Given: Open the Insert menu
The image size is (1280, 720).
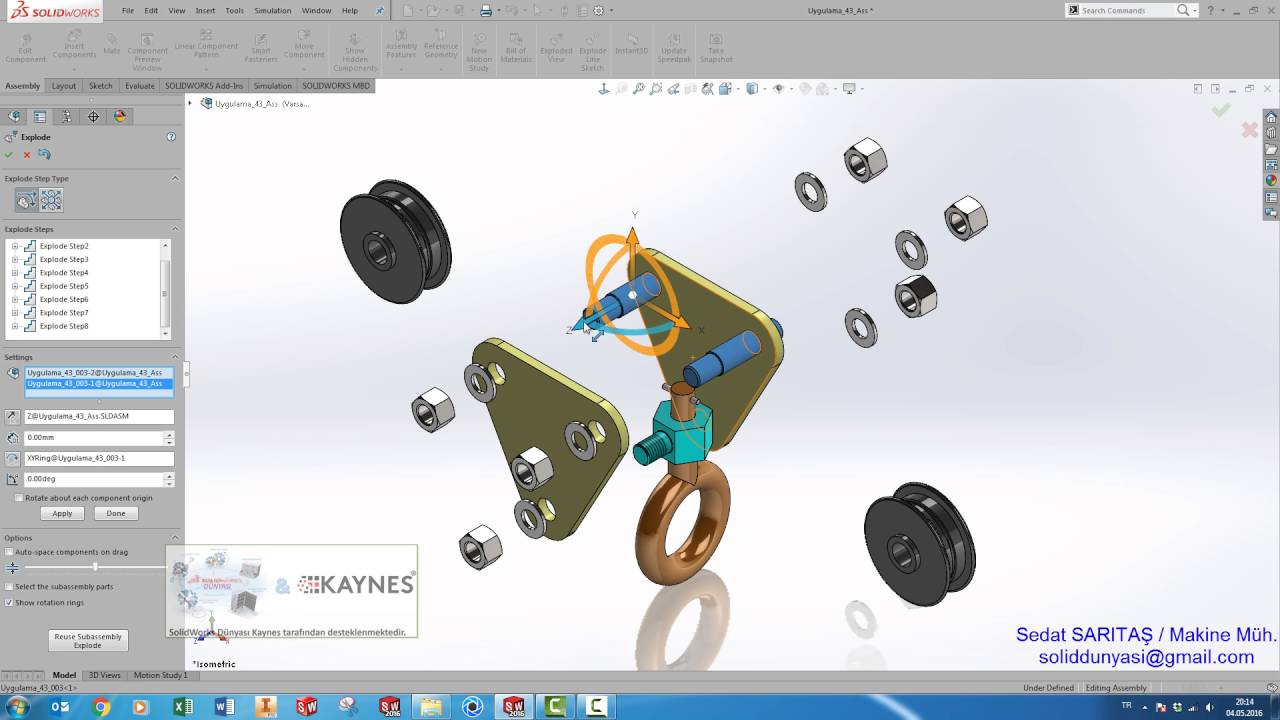Looking at the screenshot, I should 205,11.
